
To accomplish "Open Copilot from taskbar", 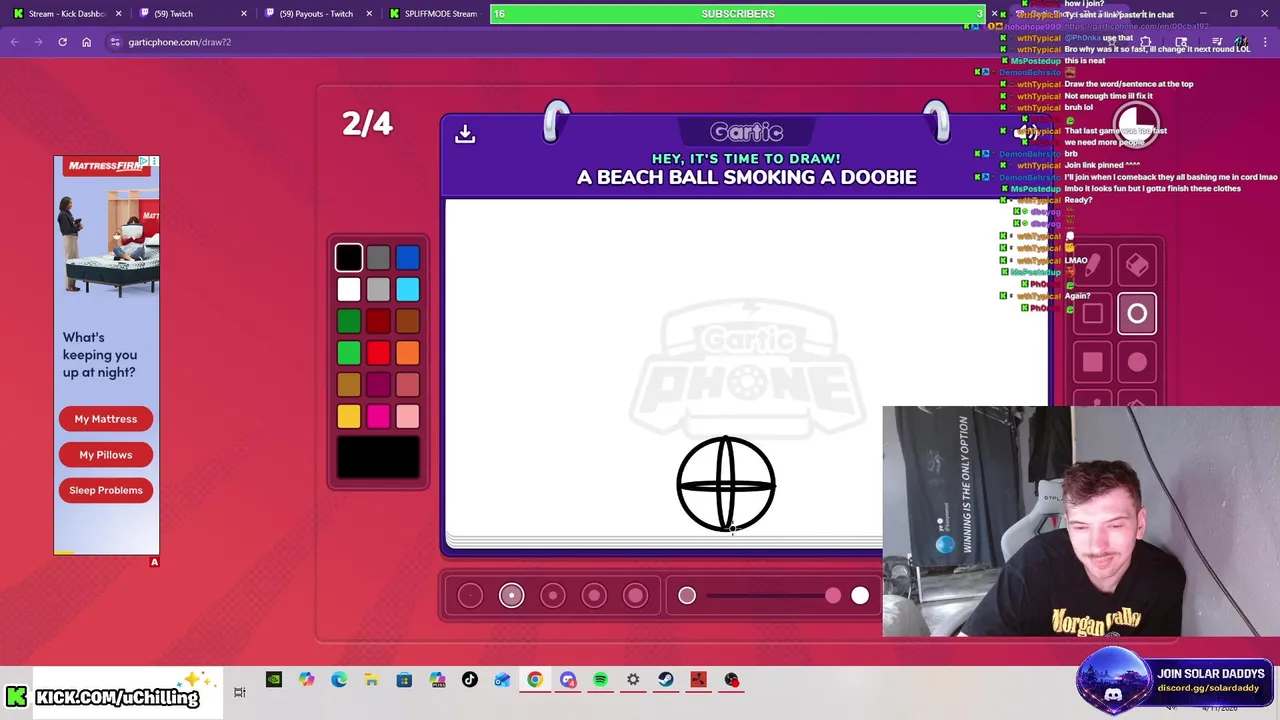I will coord(306,680).
